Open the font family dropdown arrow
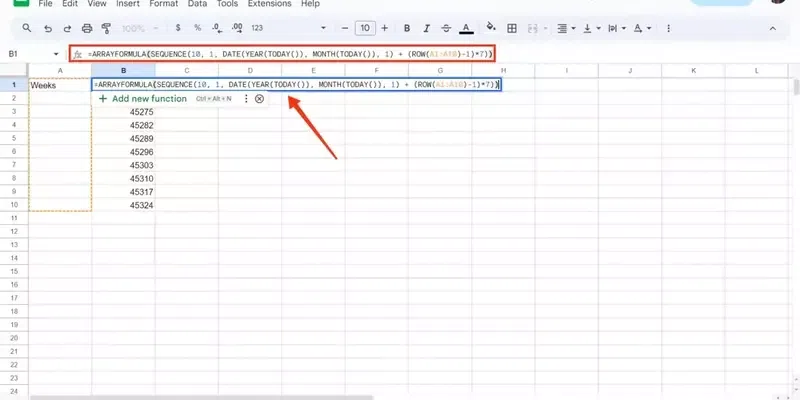Image resolution: width=800 pixels, height=400 pixels. tap(323, 29)
